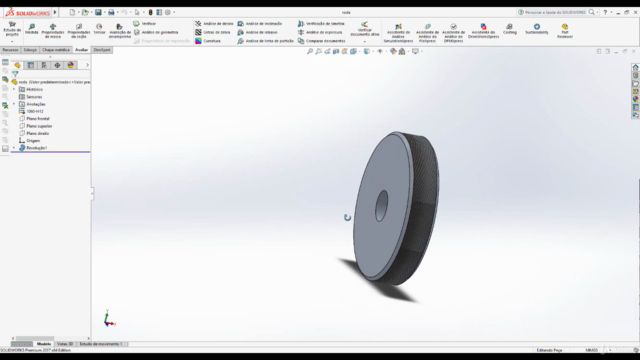Open Propriedades de massa tool
This screenshot has width=640, height=360.
click(53, 31)
